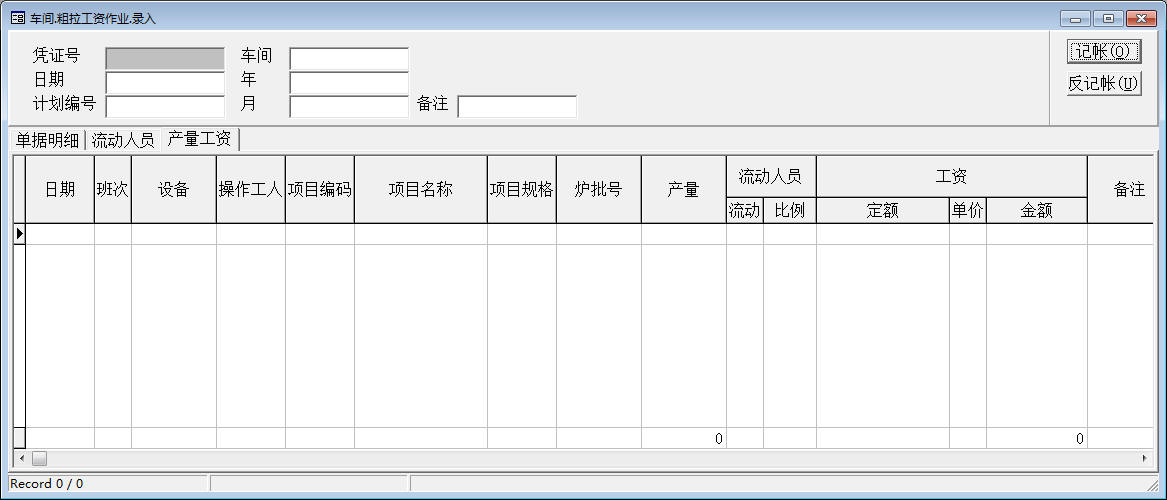
Task: Click the horizontal scrollbar thumb
Action: click(x=39, y=458)
